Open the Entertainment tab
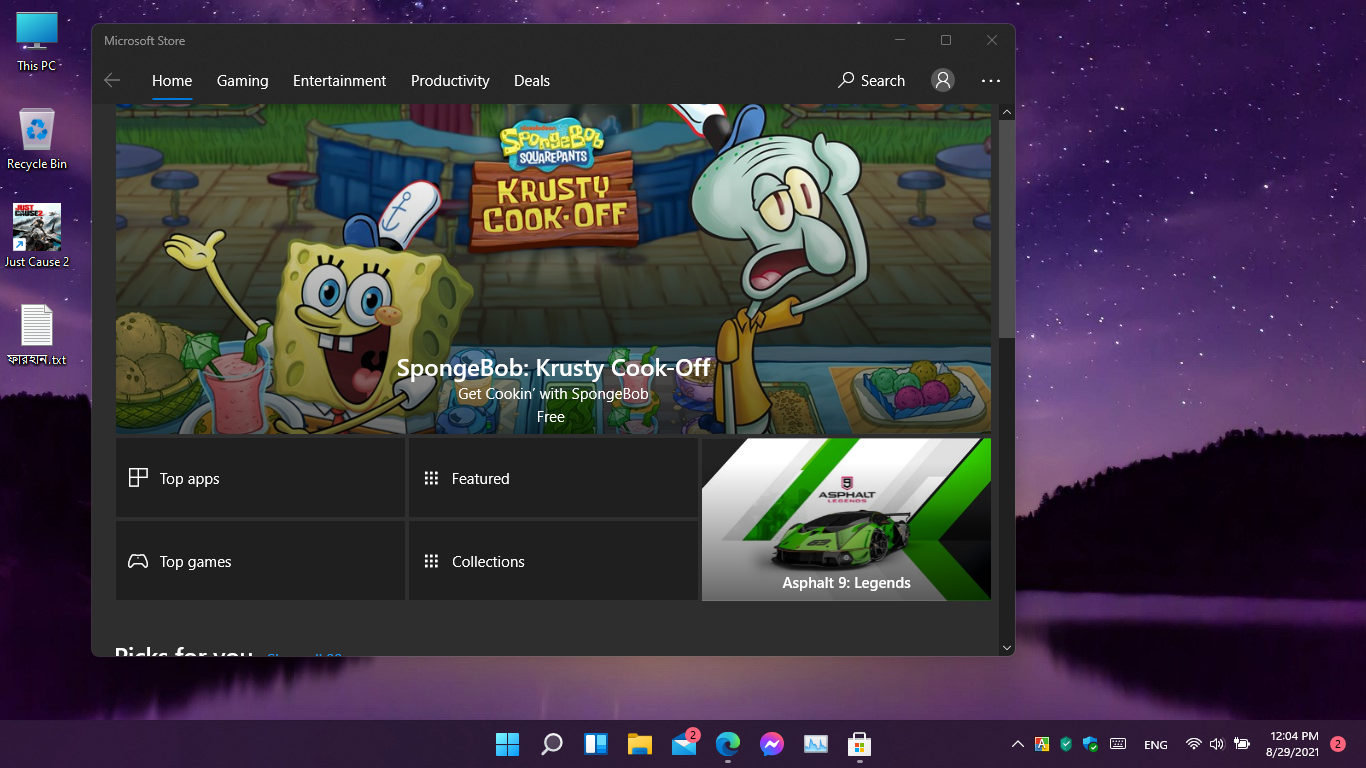Viewport: 1366px width, 768px height. click(x=340, y=81)
